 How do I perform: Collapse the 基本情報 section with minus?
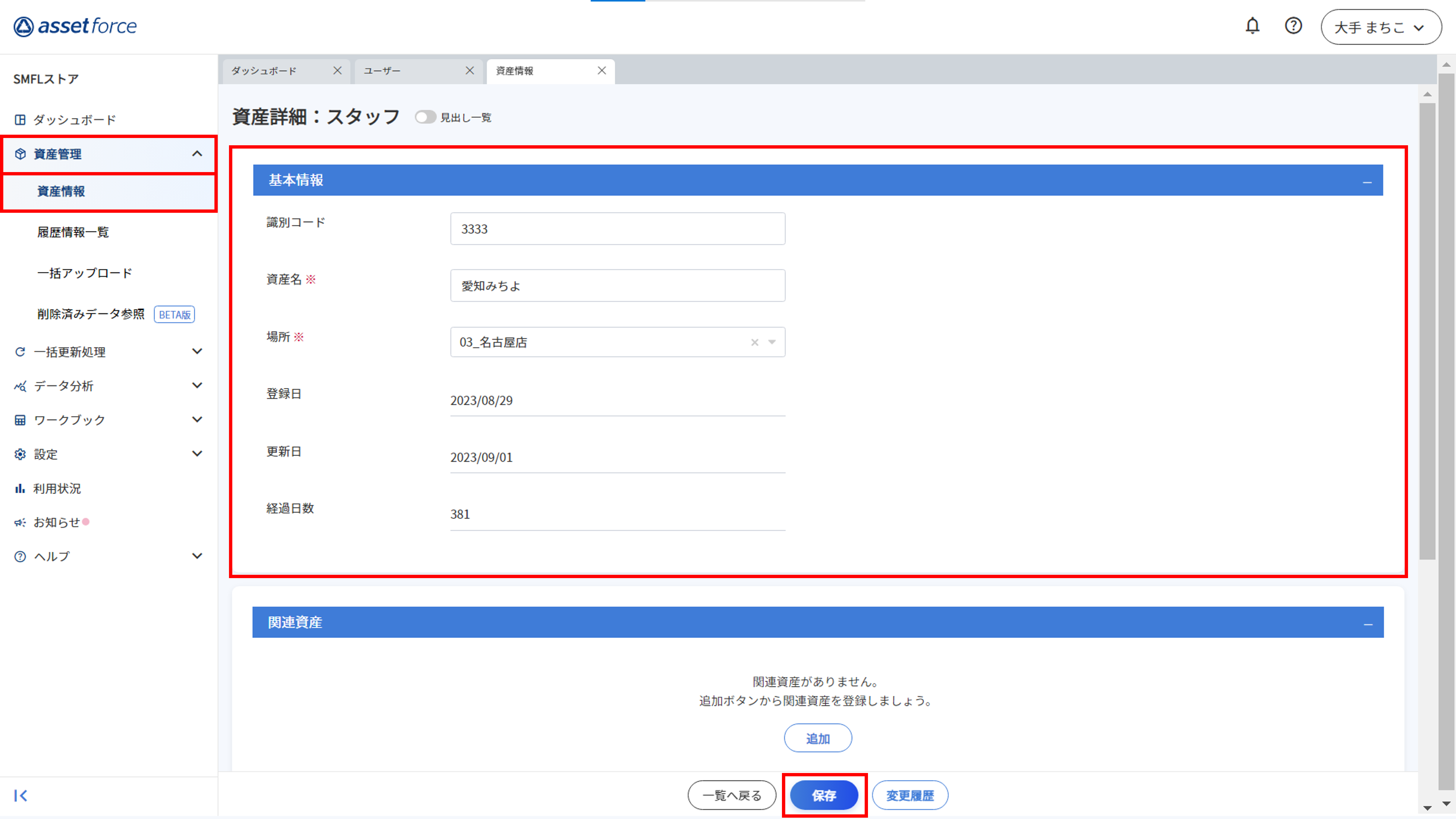coord(1367,181)
